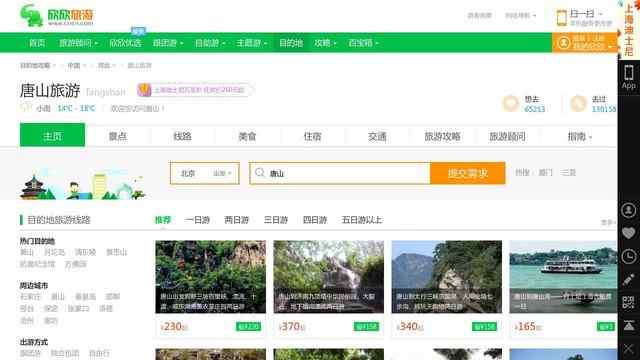Filter routes by 三日游

click(276, 220)
